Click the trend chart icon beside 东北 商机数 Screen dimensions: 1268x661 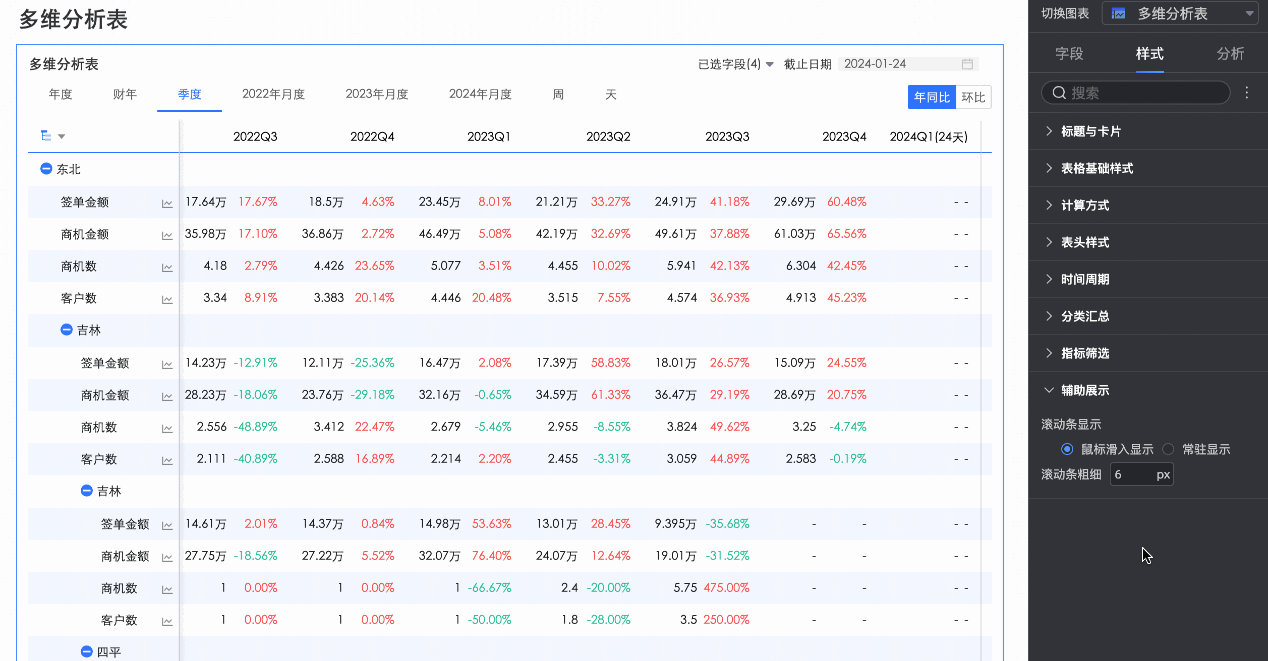pos(167,267)
